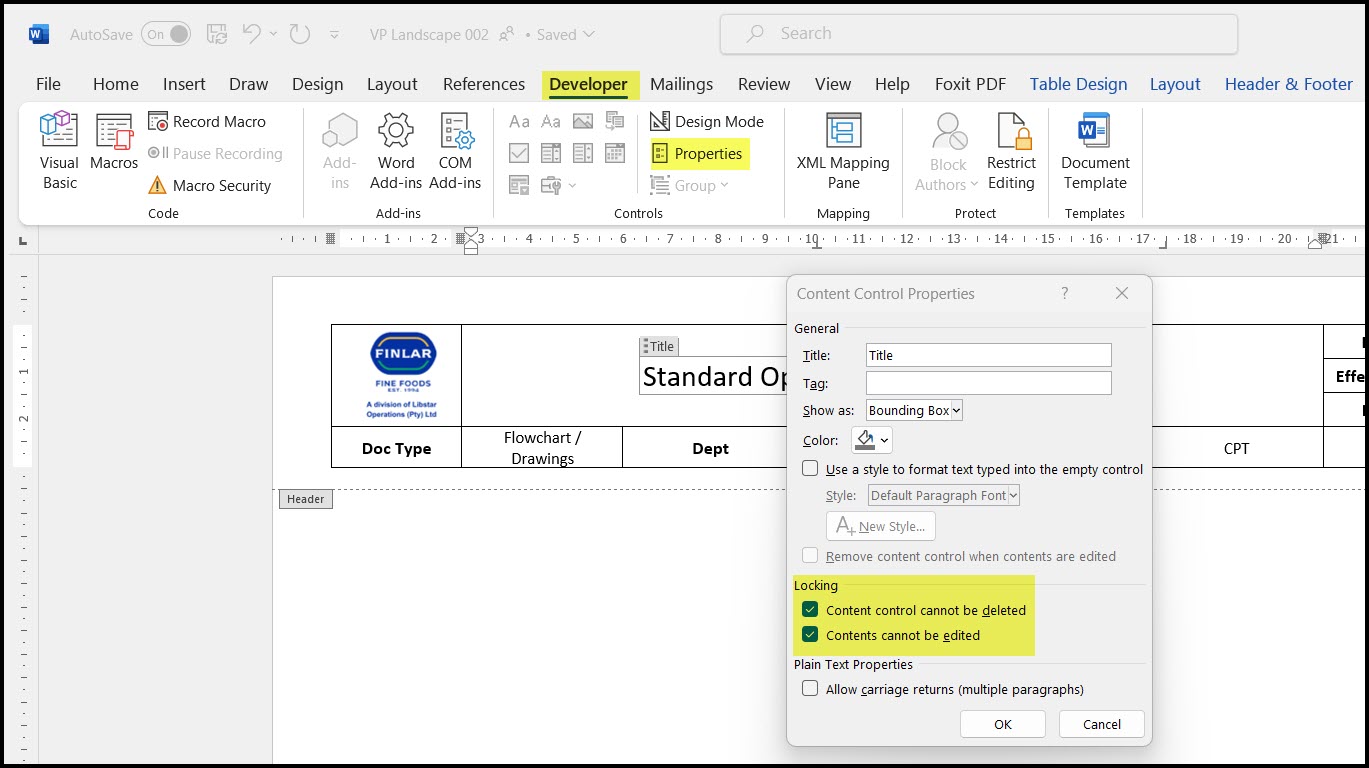Open Macro Security settings
This screenshot has height=768, width=1369.
tap(210, 185)
